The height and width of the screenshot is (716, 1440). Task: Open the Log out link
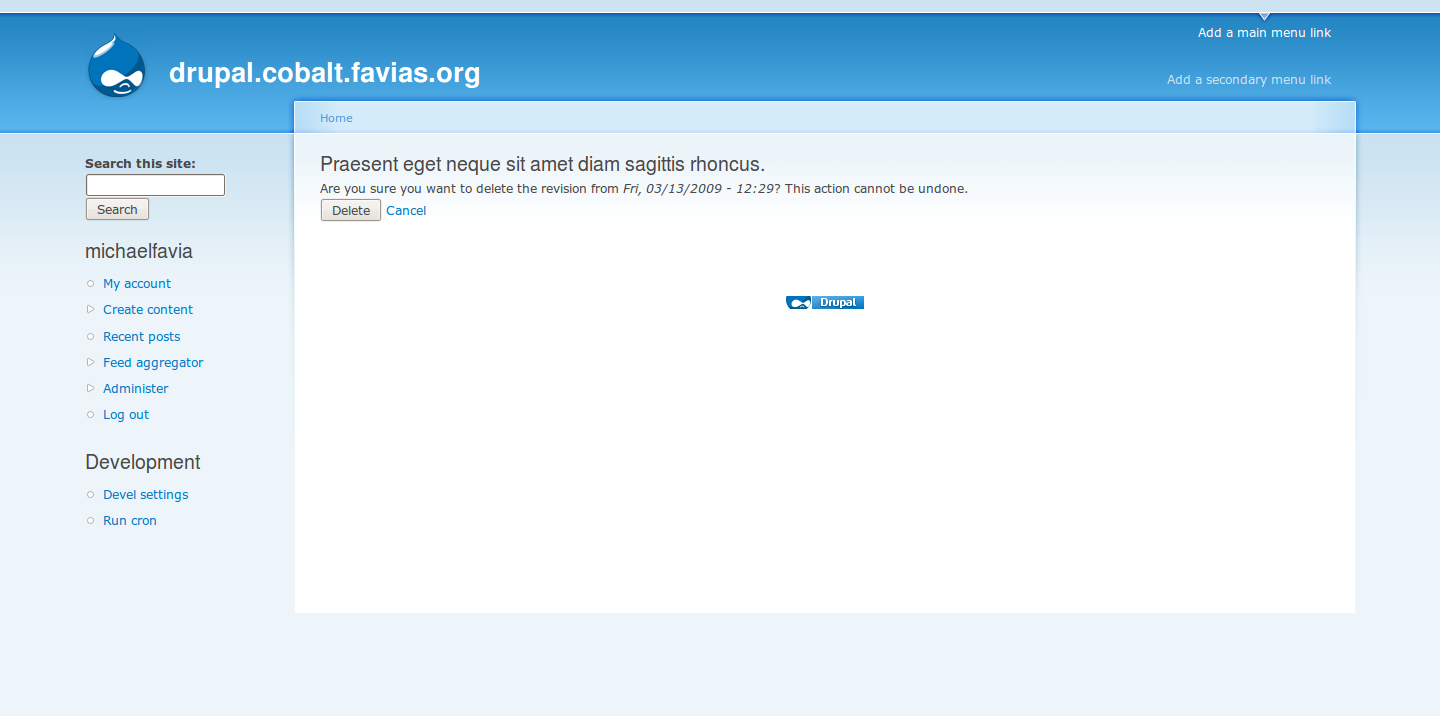pyautogui.click(x=126, y=414)
